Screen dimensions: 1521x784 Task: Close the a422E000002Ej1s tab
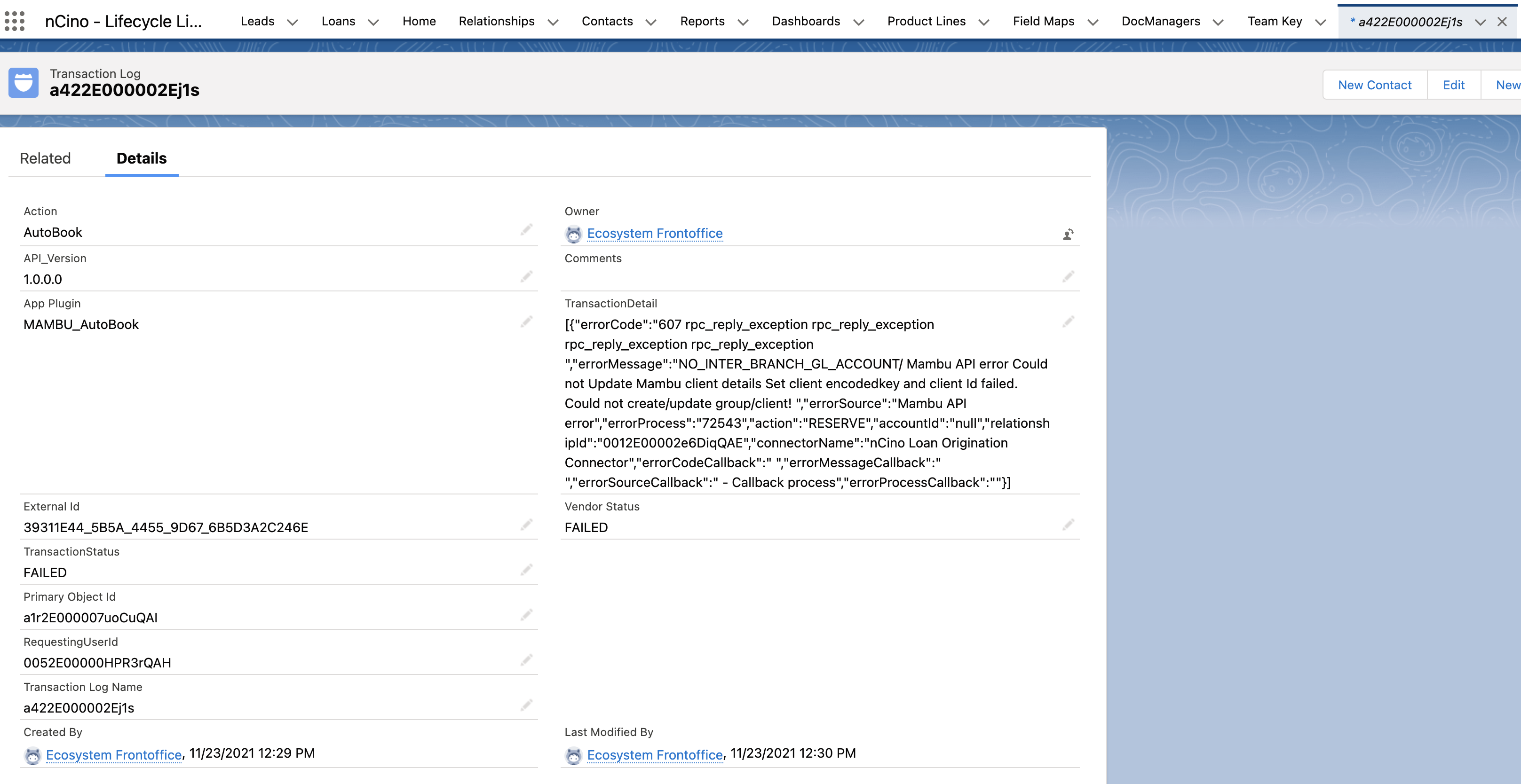click(x=1502, y=22)
